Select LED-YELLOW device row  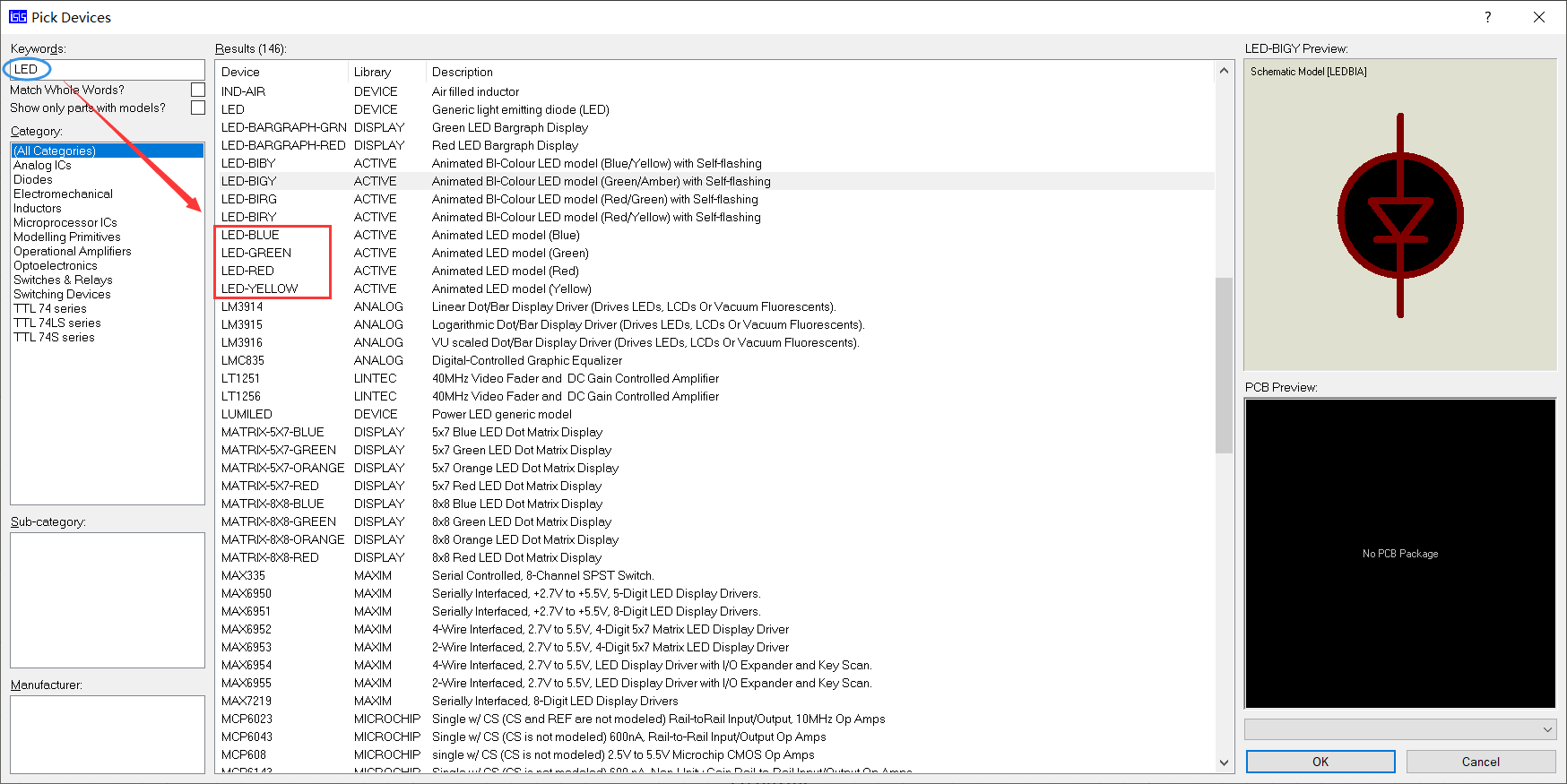pos(715,289)
